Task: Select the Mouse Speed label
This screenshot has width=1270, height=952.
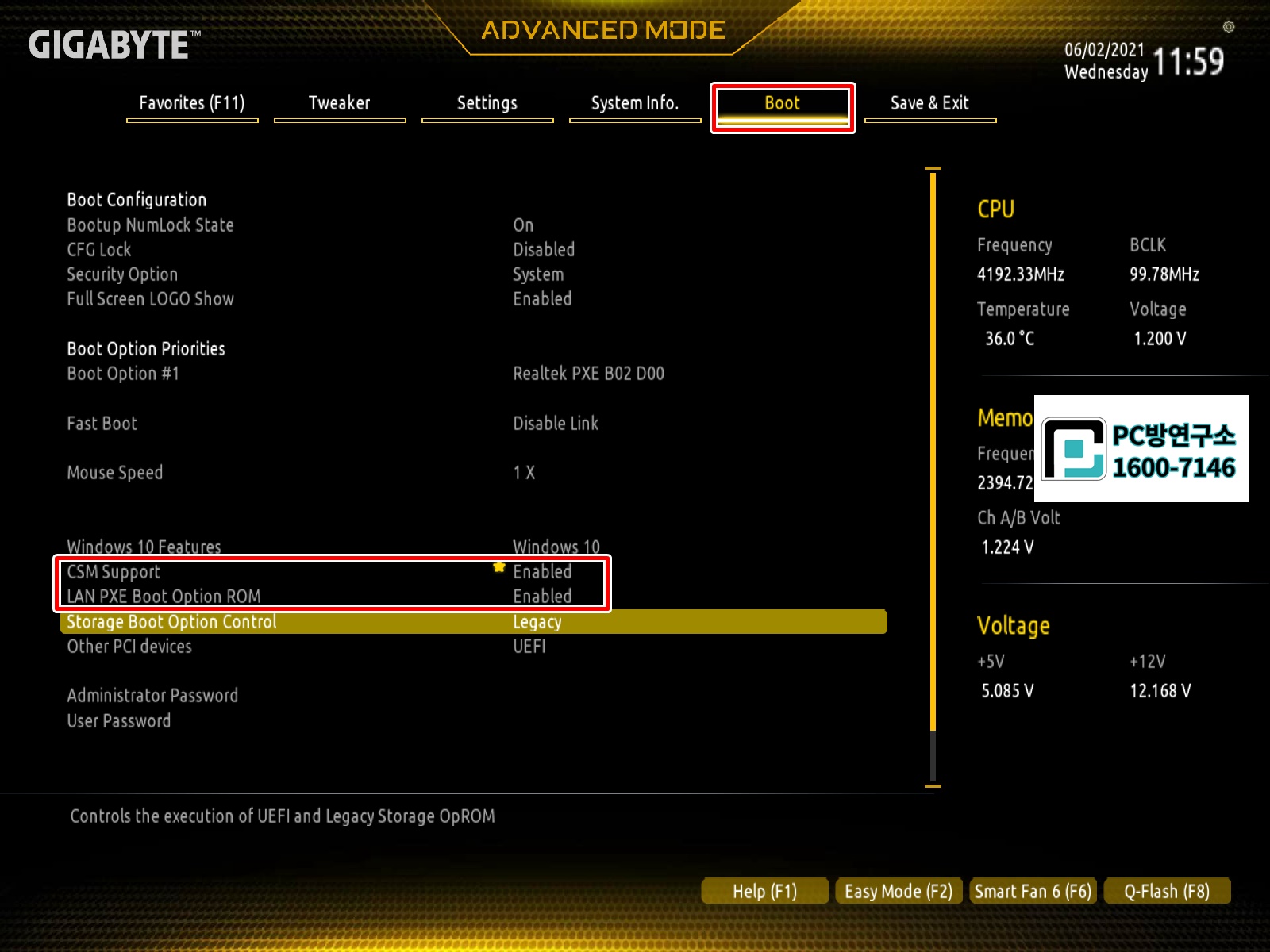Action: (114, 473)
